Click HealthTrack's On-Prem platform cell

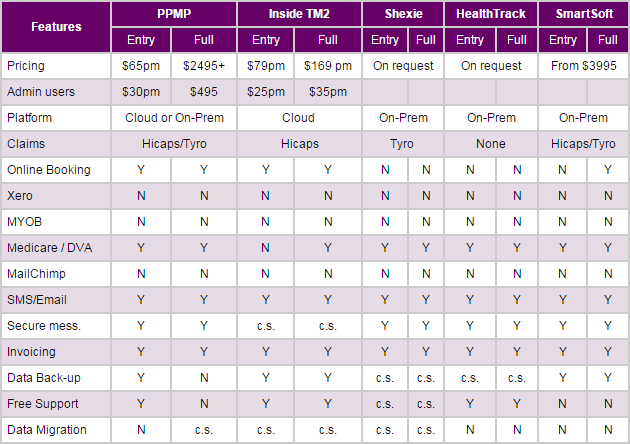coord(491,118)
